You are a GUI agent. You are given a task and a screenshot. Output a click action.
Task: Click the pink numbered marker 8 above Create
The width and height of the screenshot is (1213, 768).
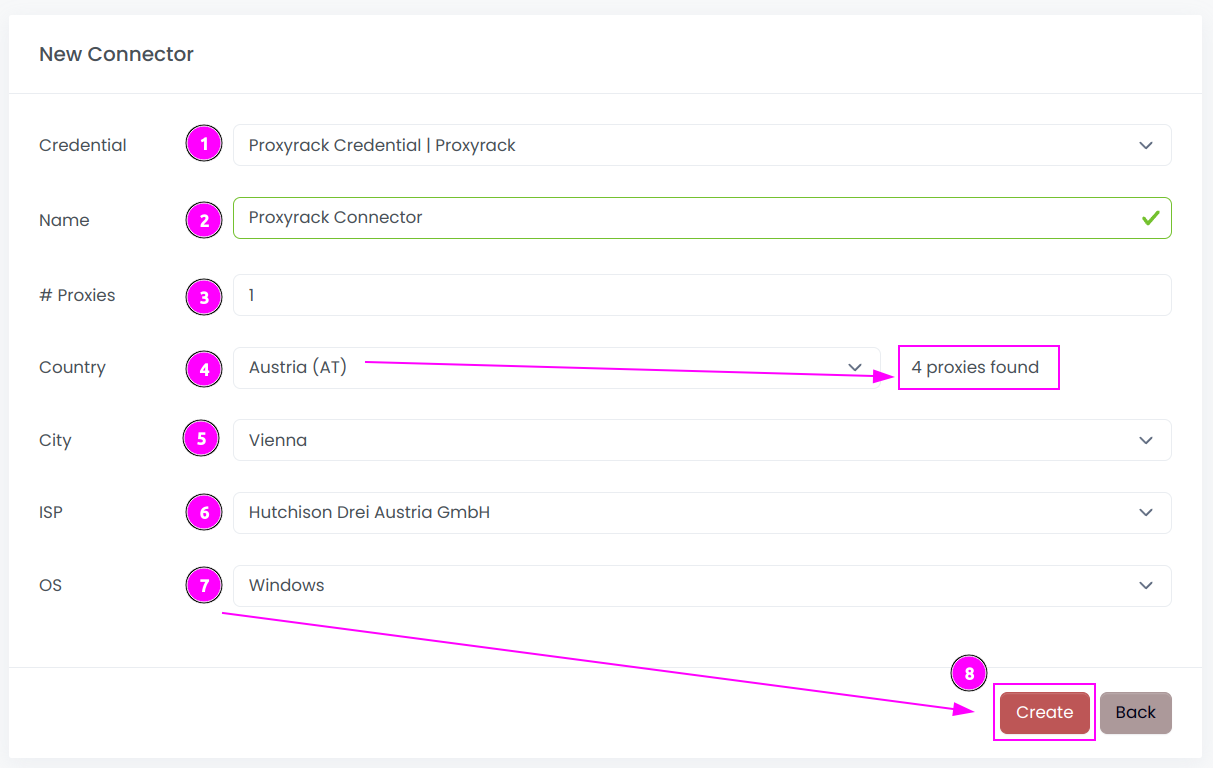(968, 673)
